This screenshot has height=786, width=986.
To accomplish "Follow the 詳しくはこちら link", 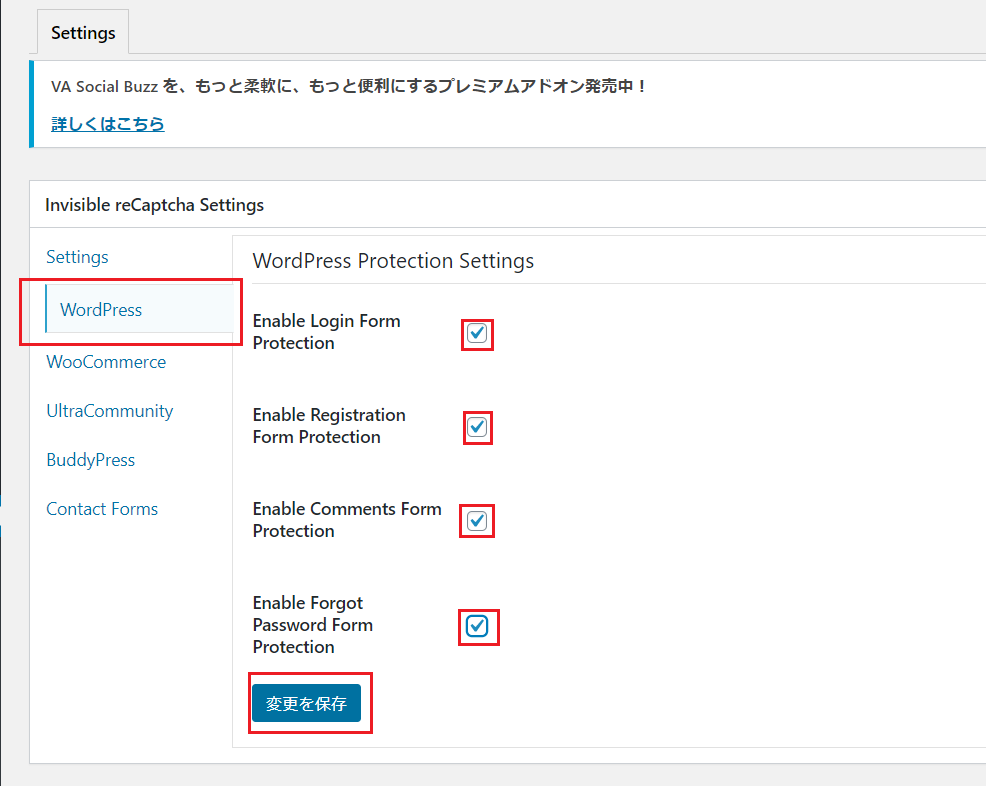I will [x=108, y=124].
